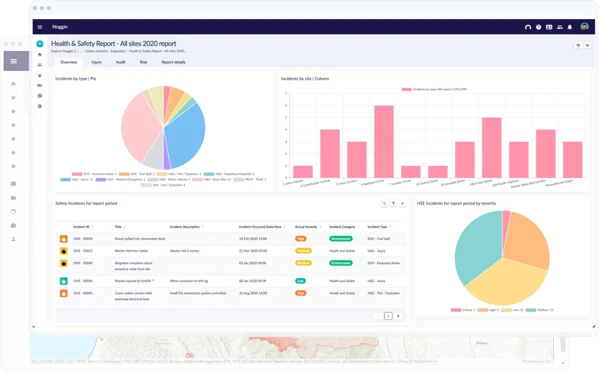The width and height of the screenshot is (599, 373).
Task: Click the headset support icon
Action: click(x=528, y=27)
